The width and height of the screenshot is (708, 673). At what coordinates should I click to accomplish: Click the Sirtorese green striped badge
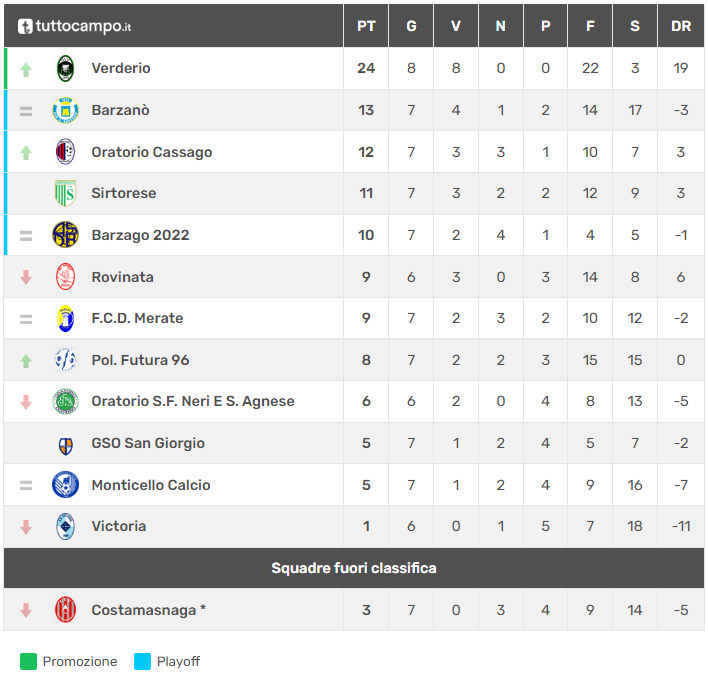point(65,193)
